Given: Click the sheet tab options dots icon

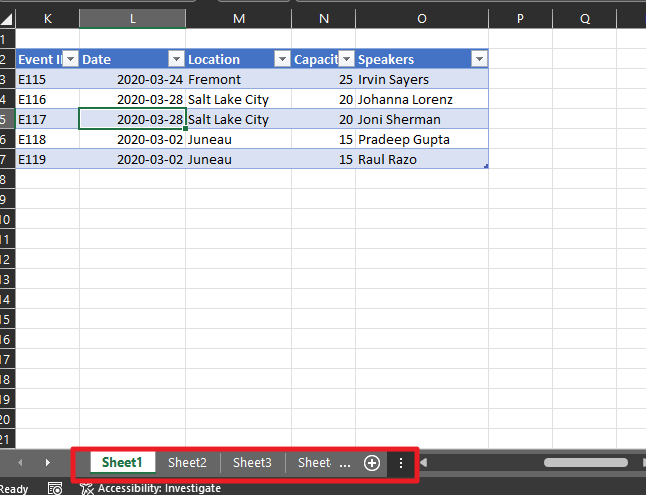Looking at the screenshot, I should [x=401, y=463].
